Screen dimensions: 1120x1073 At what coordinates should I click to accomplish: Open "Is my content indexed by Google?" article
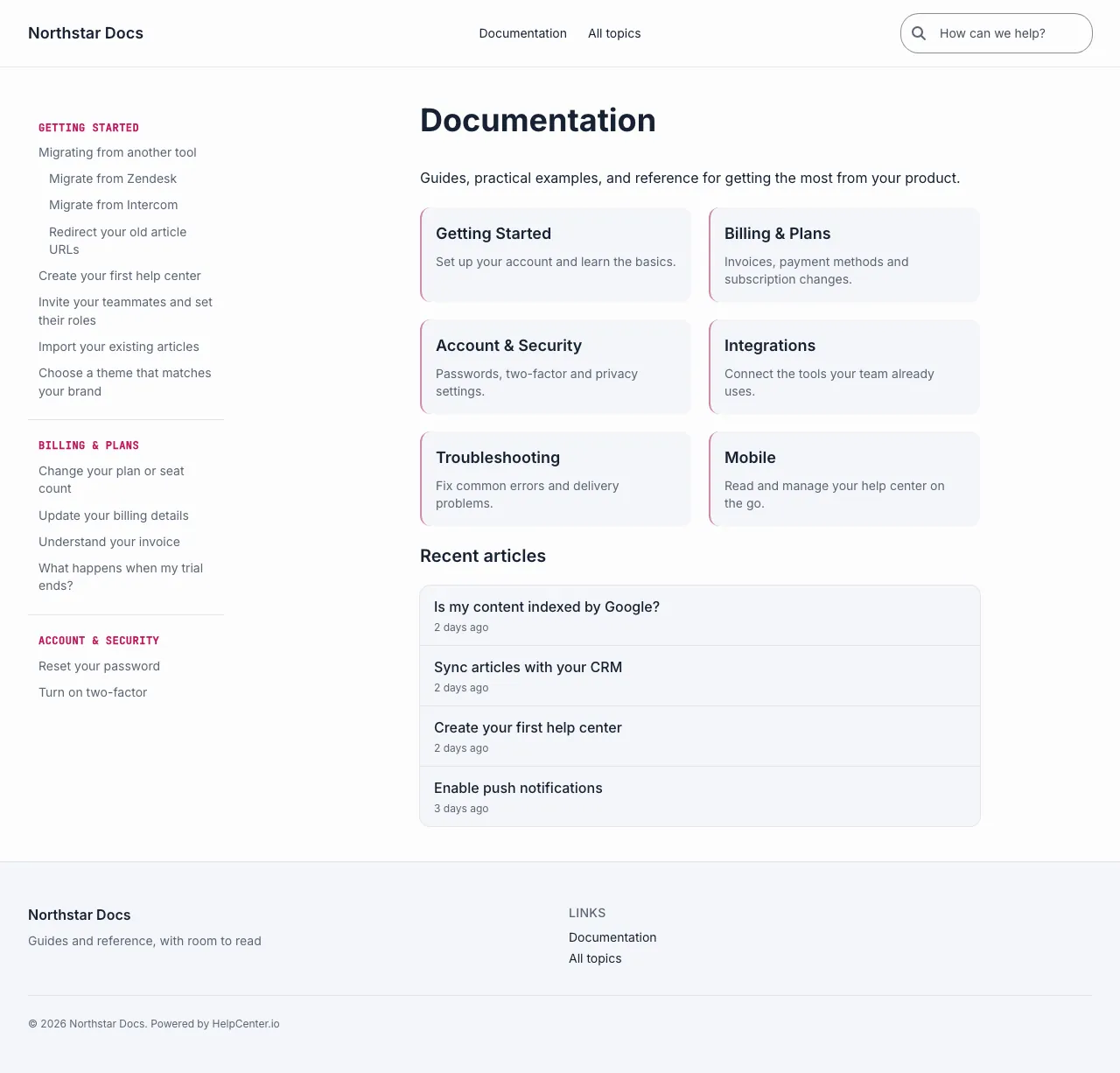tap(700, 615)
